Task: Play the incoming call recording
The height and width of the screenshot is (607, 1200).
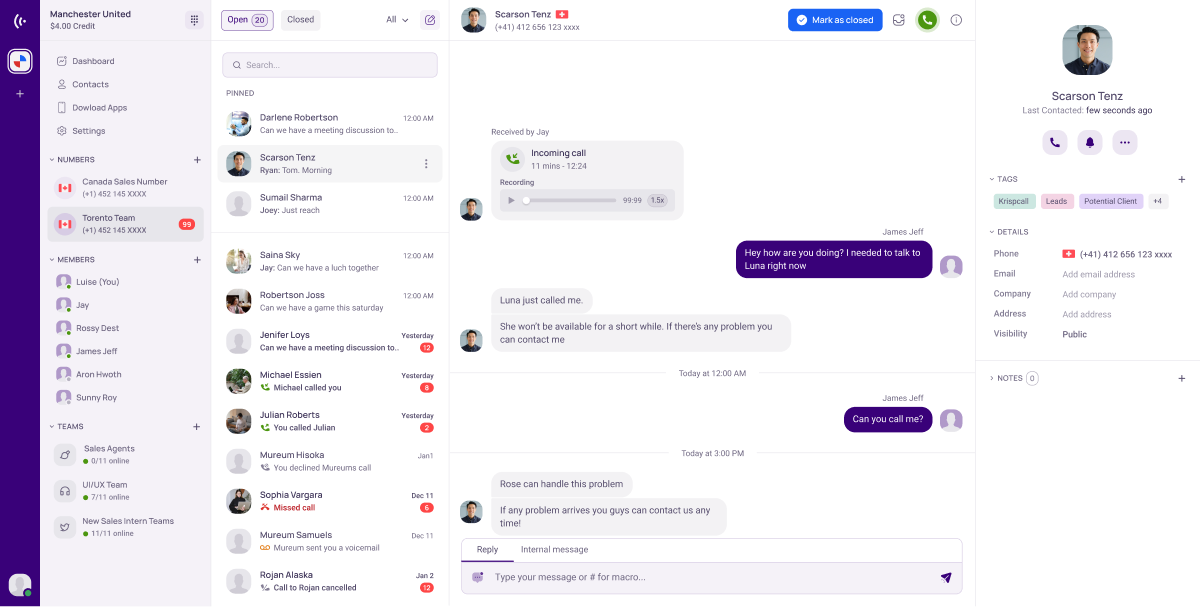Action: point(511,200)
